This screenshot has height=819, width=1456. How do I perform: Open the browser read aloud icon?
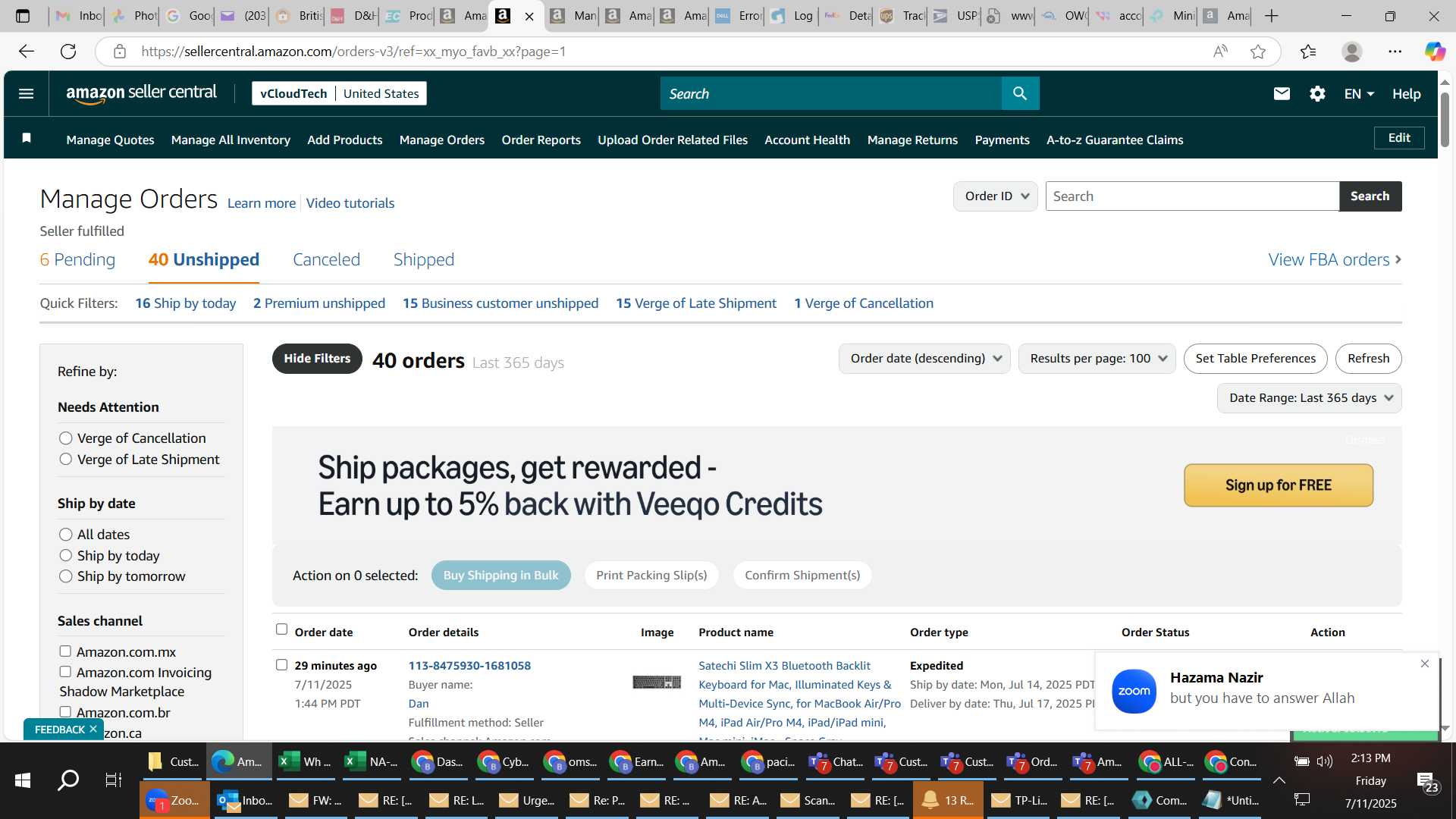[1220, 52]
